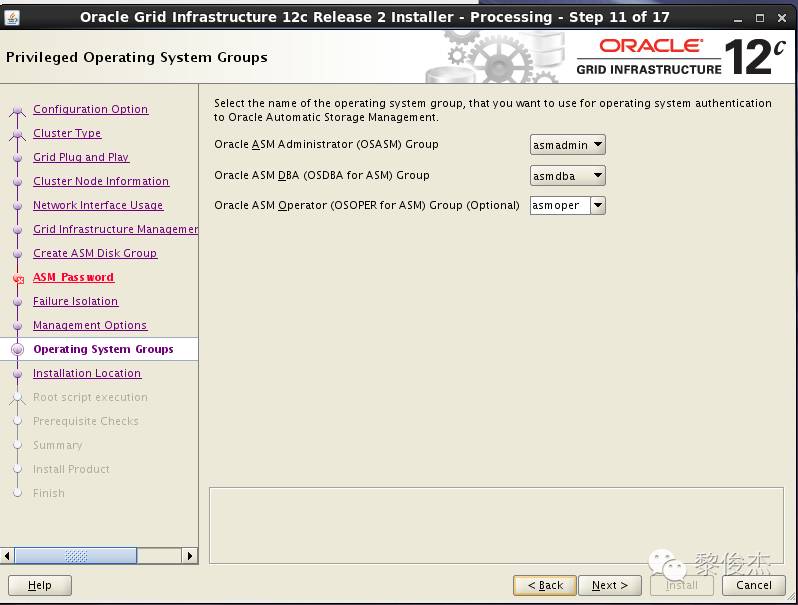The width and height of the screenshot is (798, 605).
Task: Click the empty message area at the bottom
Action: pos(496,525)
